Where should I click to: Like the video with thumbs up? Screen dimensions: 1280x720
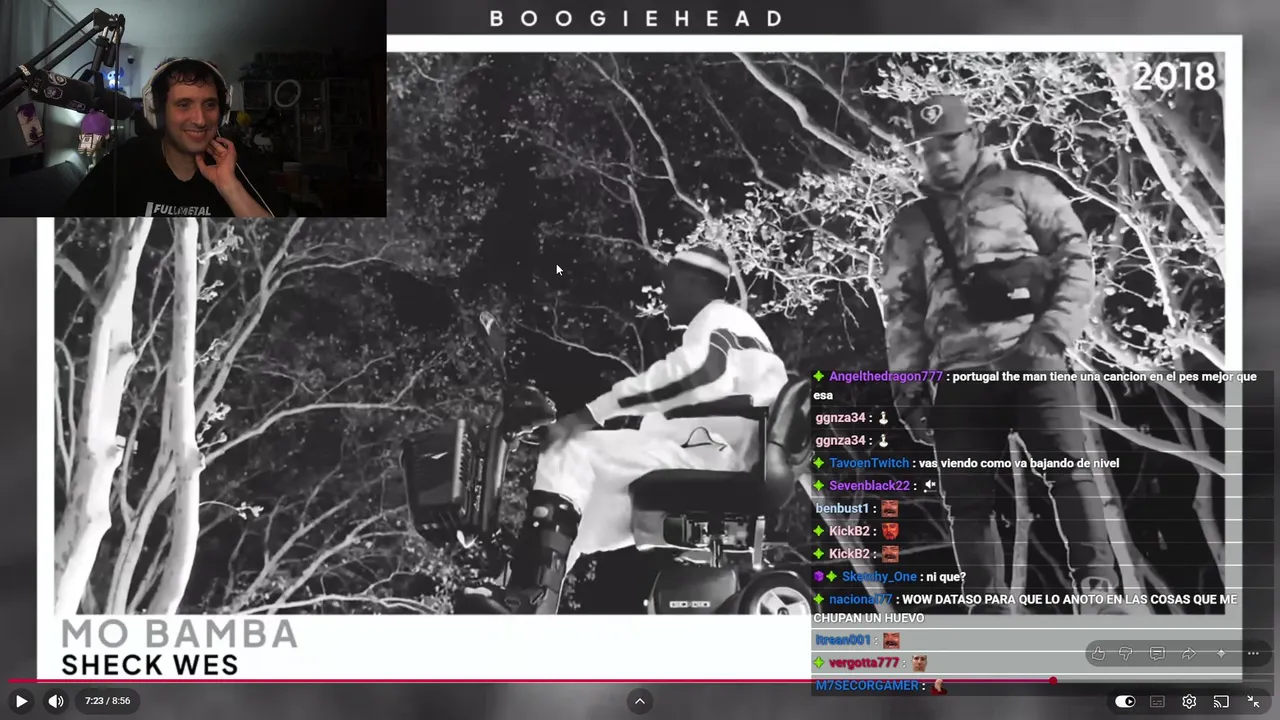point(1098,654)
